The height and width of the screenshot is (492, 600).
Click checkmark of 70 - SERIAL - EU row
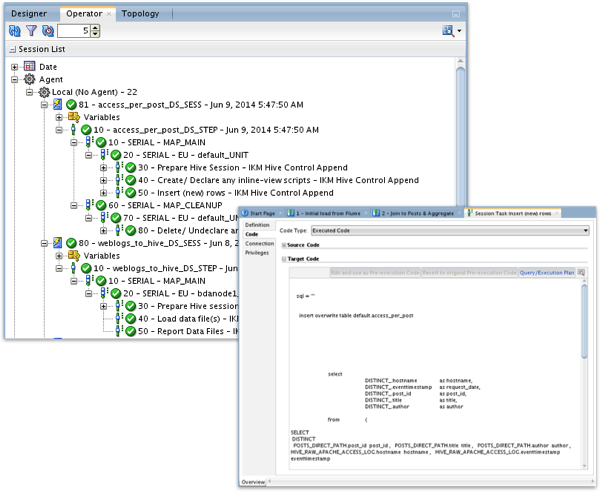pos(116,218)
